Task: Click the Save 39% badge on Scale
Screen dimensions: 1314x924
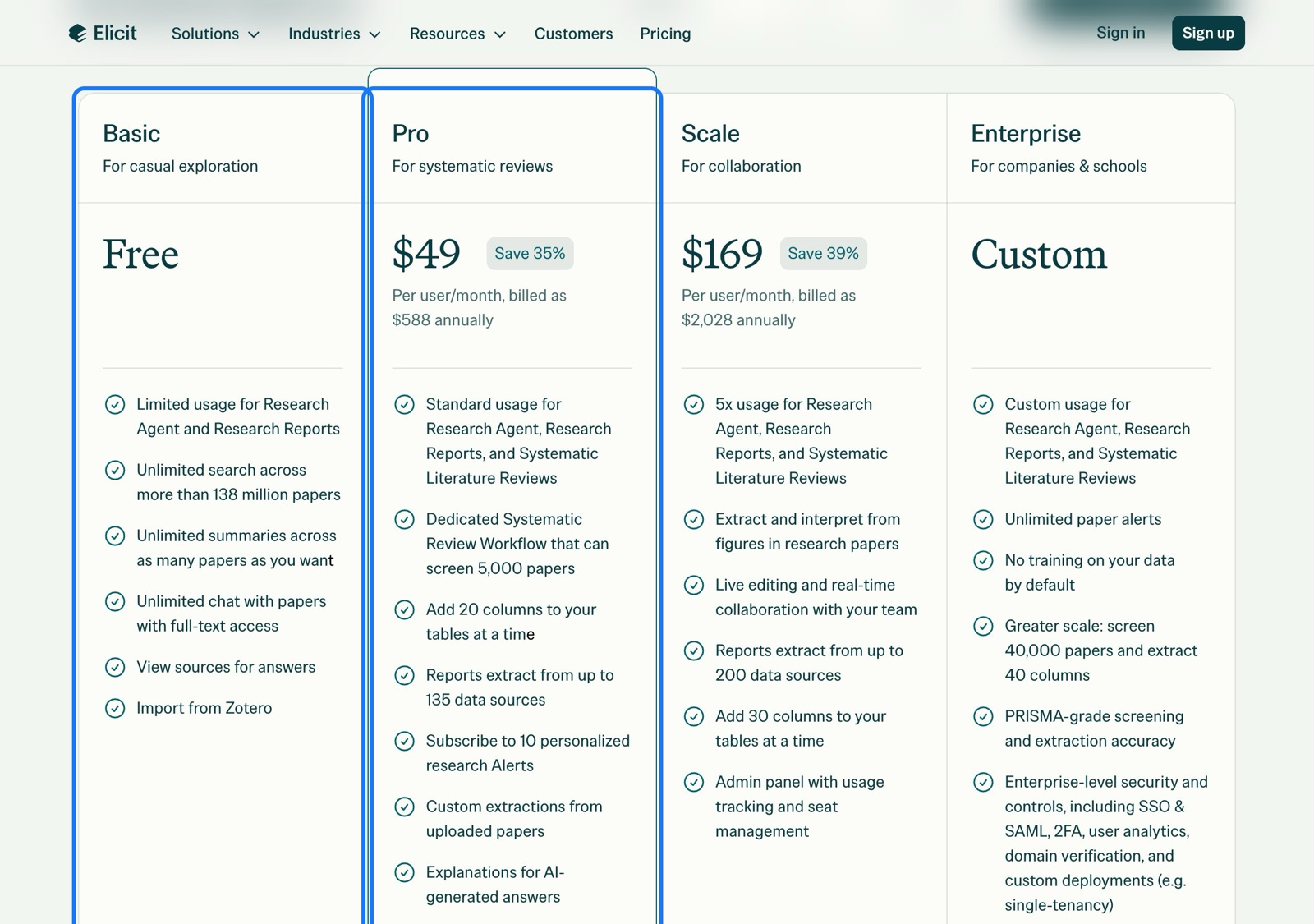Action: tap(823, 253)
